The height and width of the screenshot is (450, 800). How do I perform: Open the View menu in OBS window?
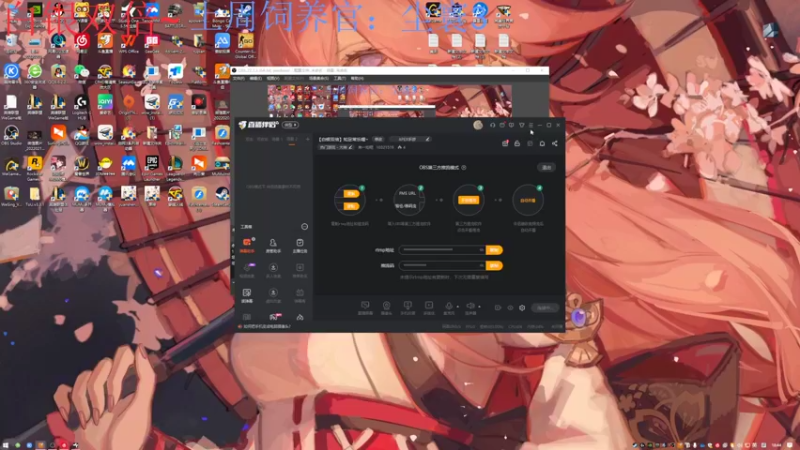(273, 79)
